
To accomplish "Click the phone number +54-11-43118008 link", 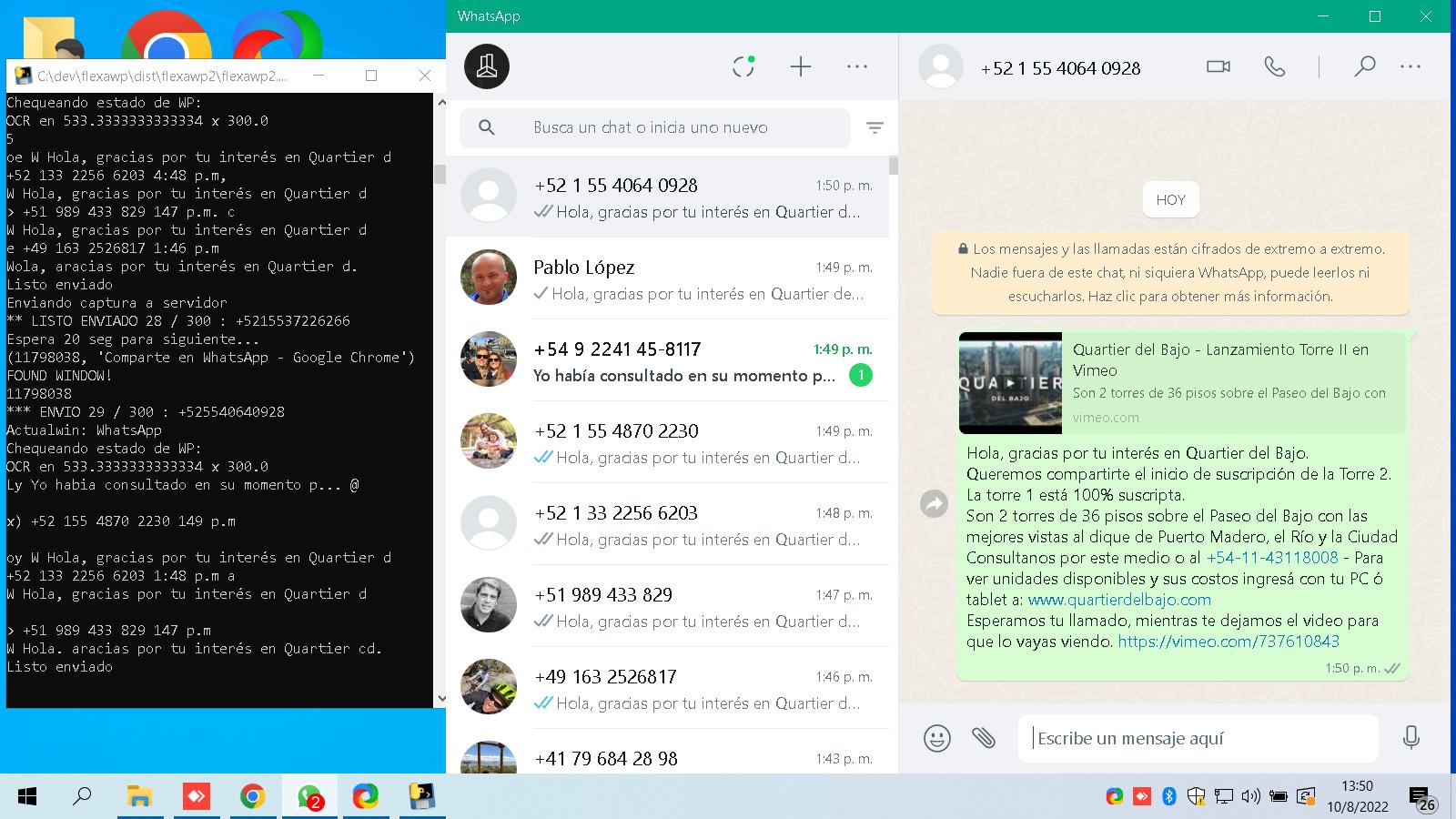I will (x=1272, y=558).
